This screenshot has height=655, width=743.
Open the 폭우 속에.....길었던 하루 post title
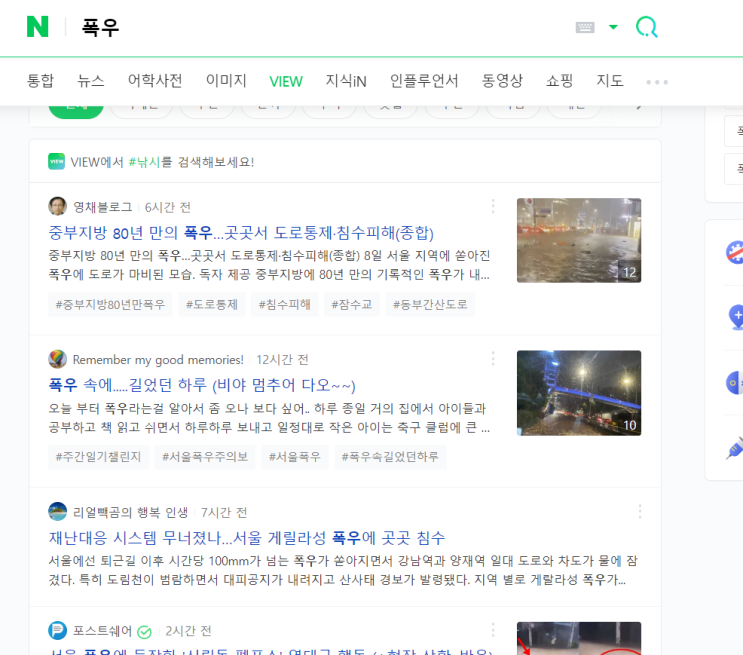pos(202,385)
